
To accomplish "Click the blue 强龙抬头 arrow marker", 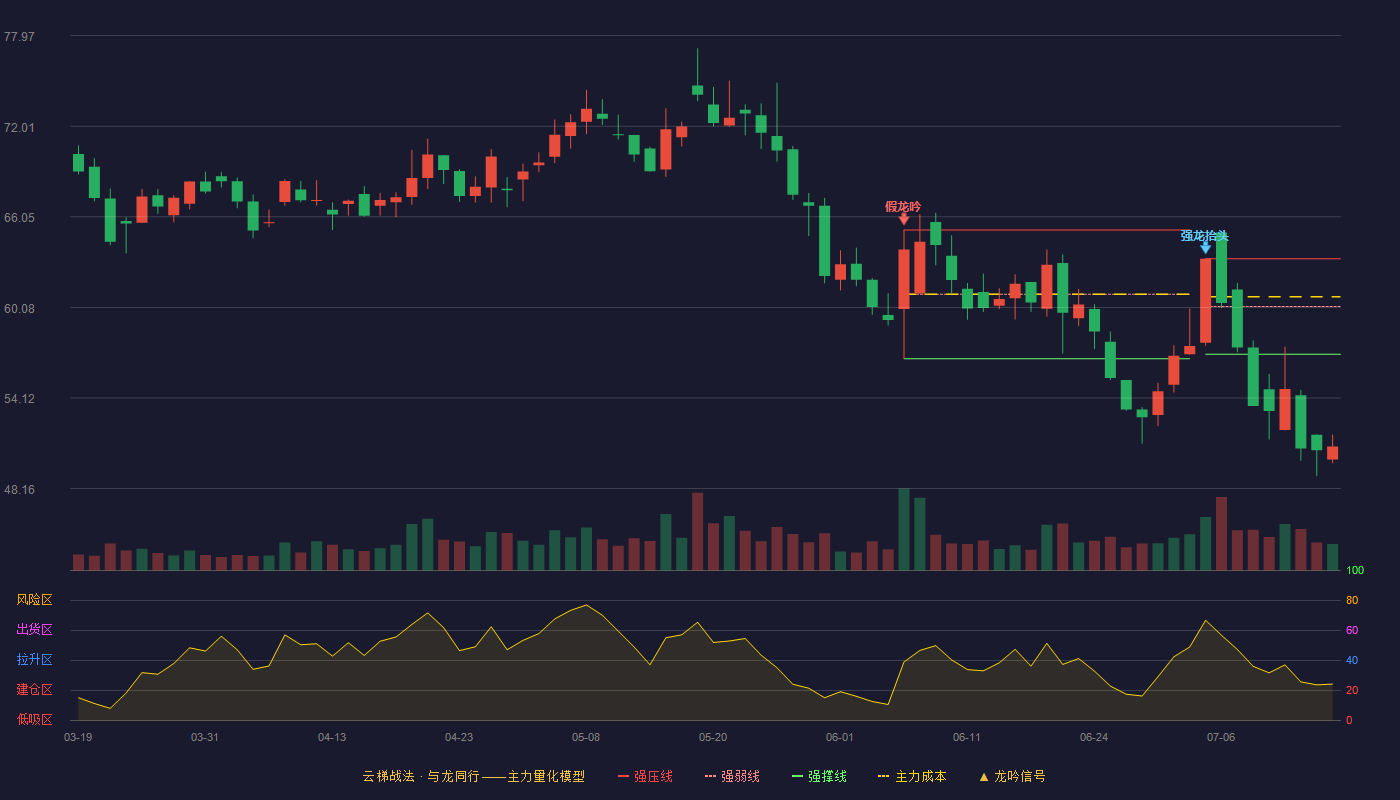I will (x=1205, y=247).
